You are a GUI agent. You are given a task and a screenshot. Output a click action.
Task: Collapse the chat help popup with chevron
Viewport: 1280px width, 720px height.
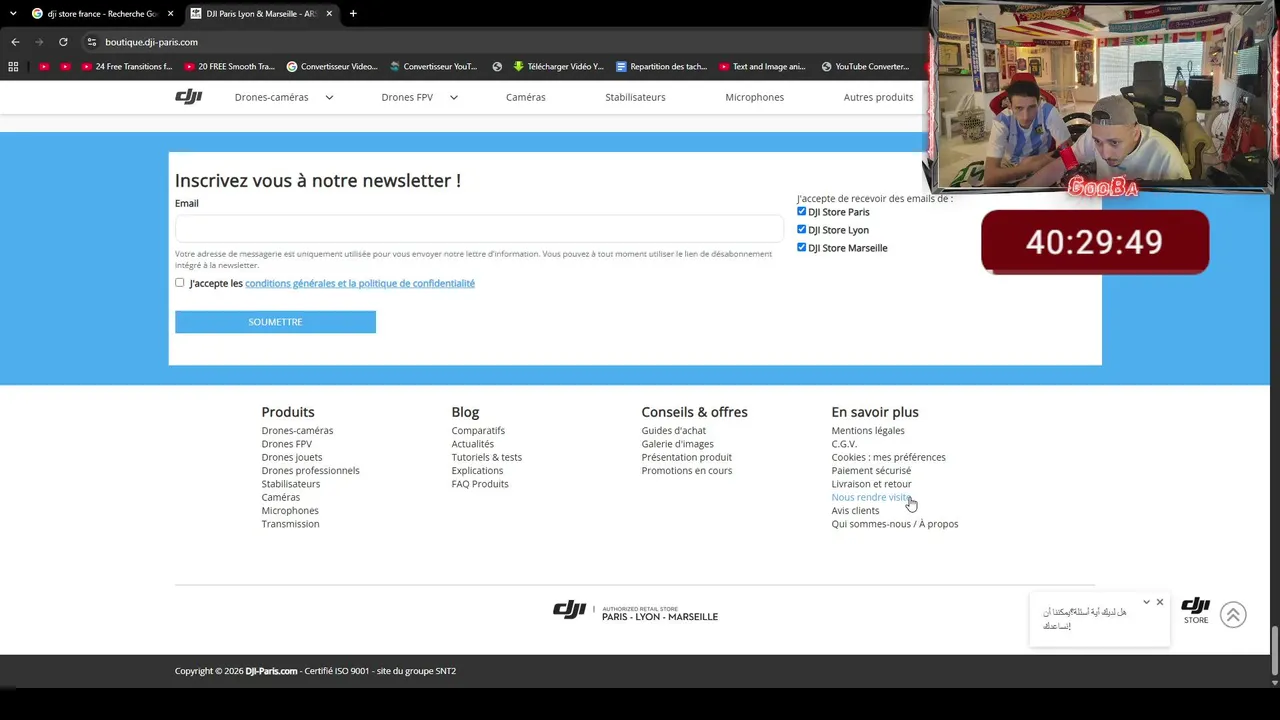point(1146,602)
